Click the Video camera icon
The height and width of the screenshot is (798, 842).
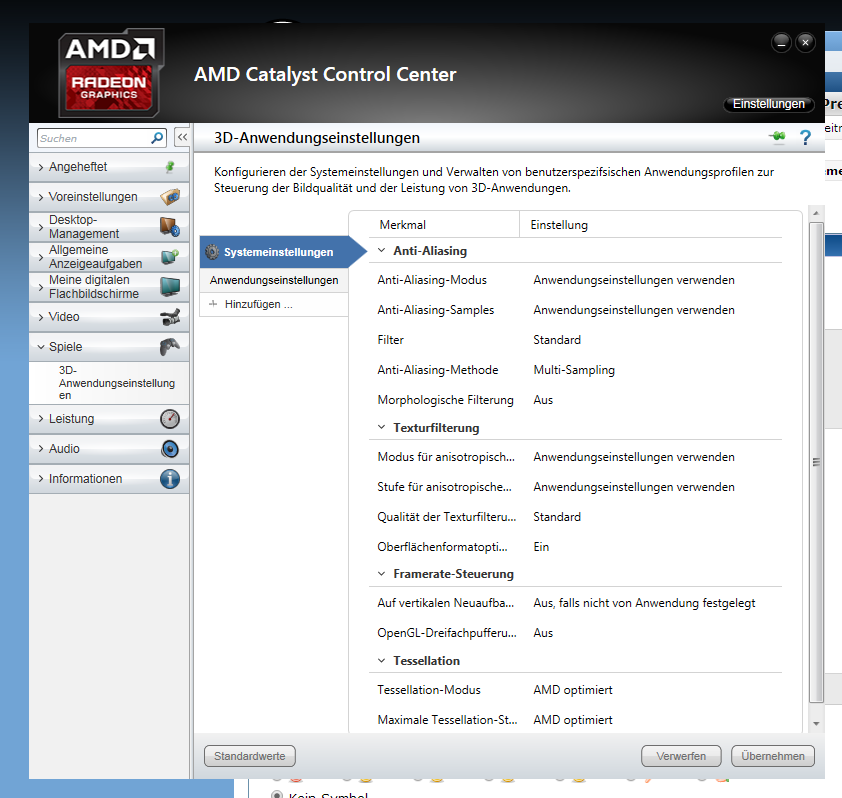170,317
